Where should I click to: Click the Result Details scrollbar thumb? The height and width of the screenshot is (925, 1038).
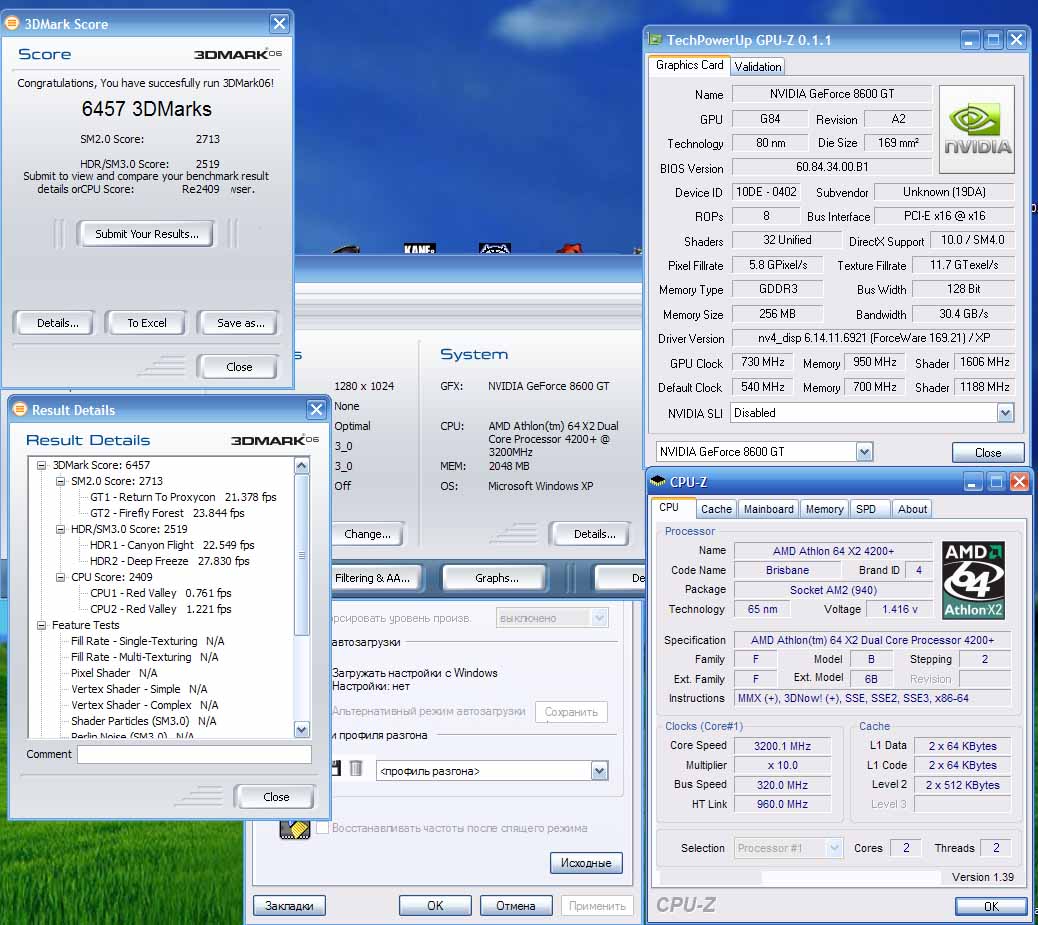pyautogui.click(x=301, y=555)
